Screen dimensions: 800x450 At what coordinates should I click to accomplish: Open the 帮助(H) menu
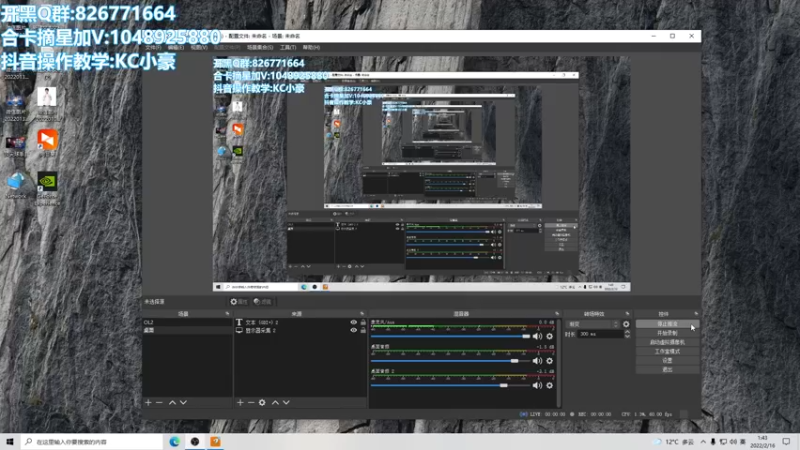pyautogui.click(x=312, y=47)
